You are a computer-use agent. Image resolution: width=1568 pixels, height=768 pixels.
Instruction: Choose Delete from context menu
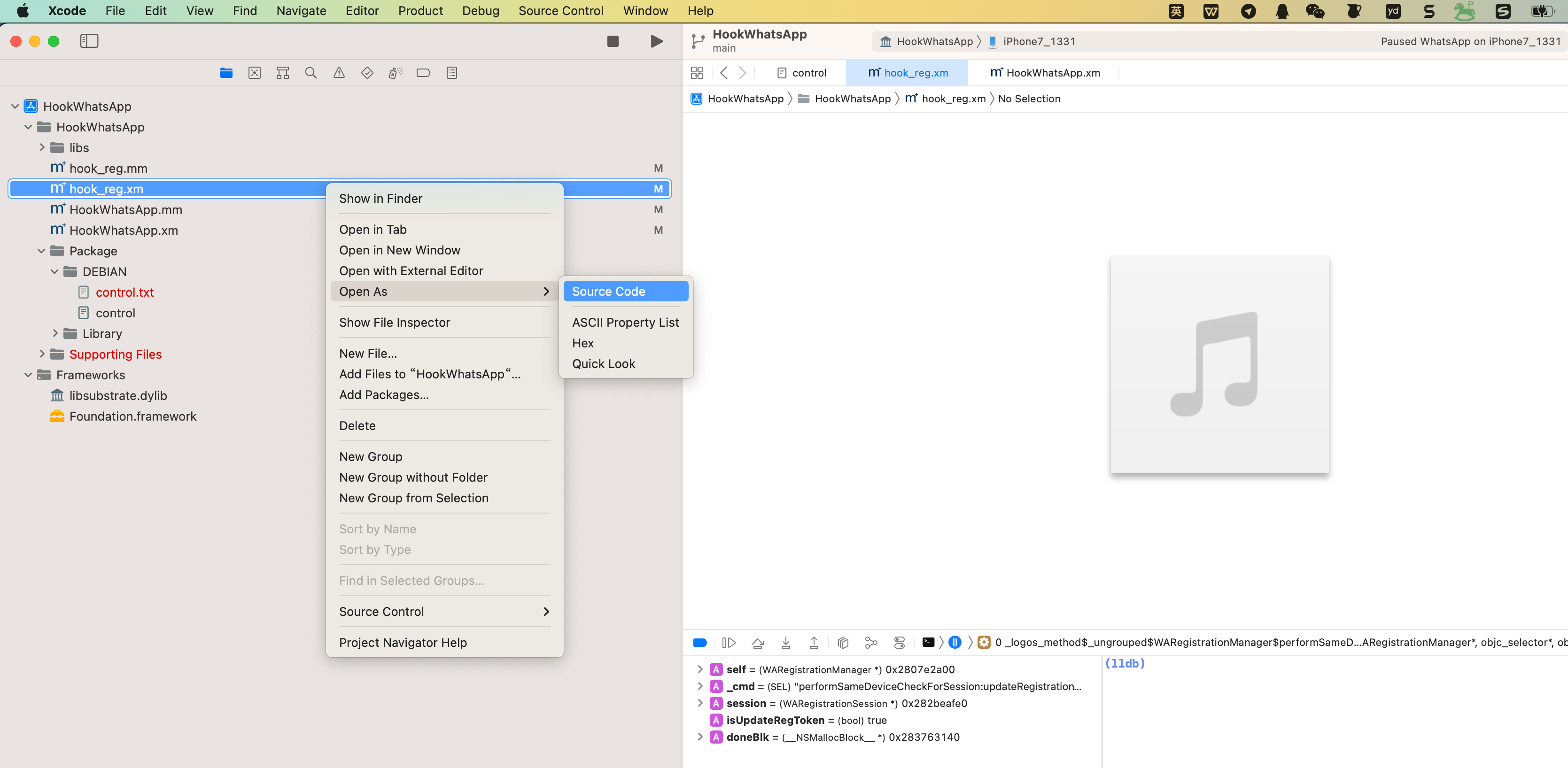(x=444, y=426)
